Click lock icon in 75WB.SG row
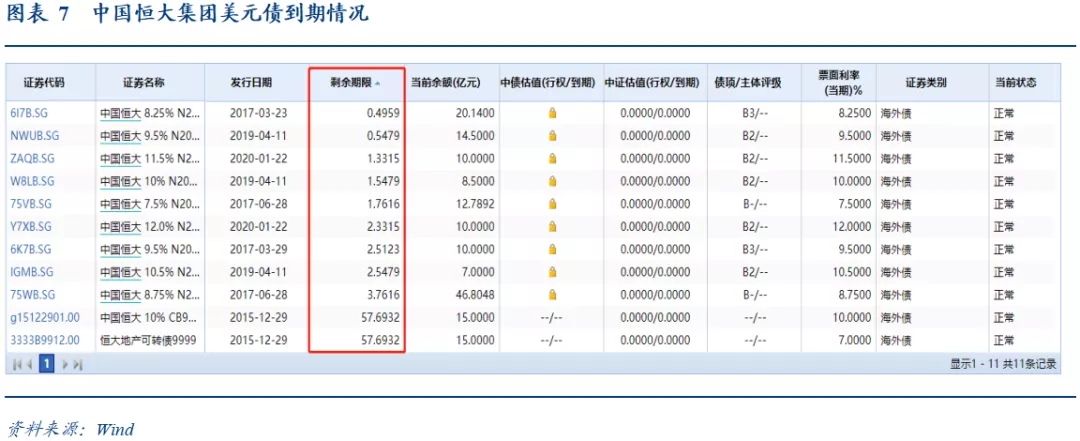The image size is (1080, 441). tap(552, 295)
